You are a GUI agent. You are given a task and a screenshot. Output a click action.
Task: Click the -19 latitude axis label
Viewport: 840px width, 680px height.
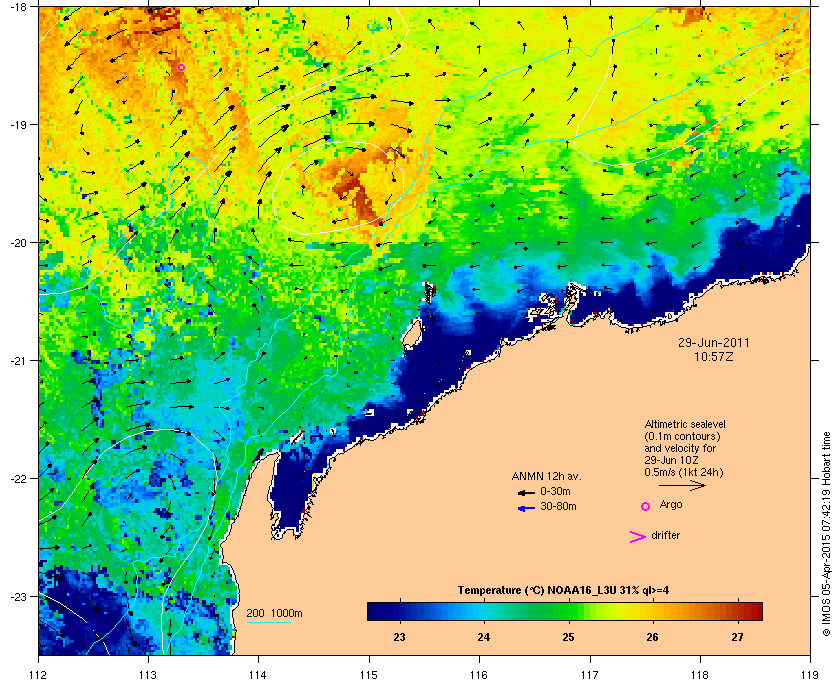click(17, 124)
